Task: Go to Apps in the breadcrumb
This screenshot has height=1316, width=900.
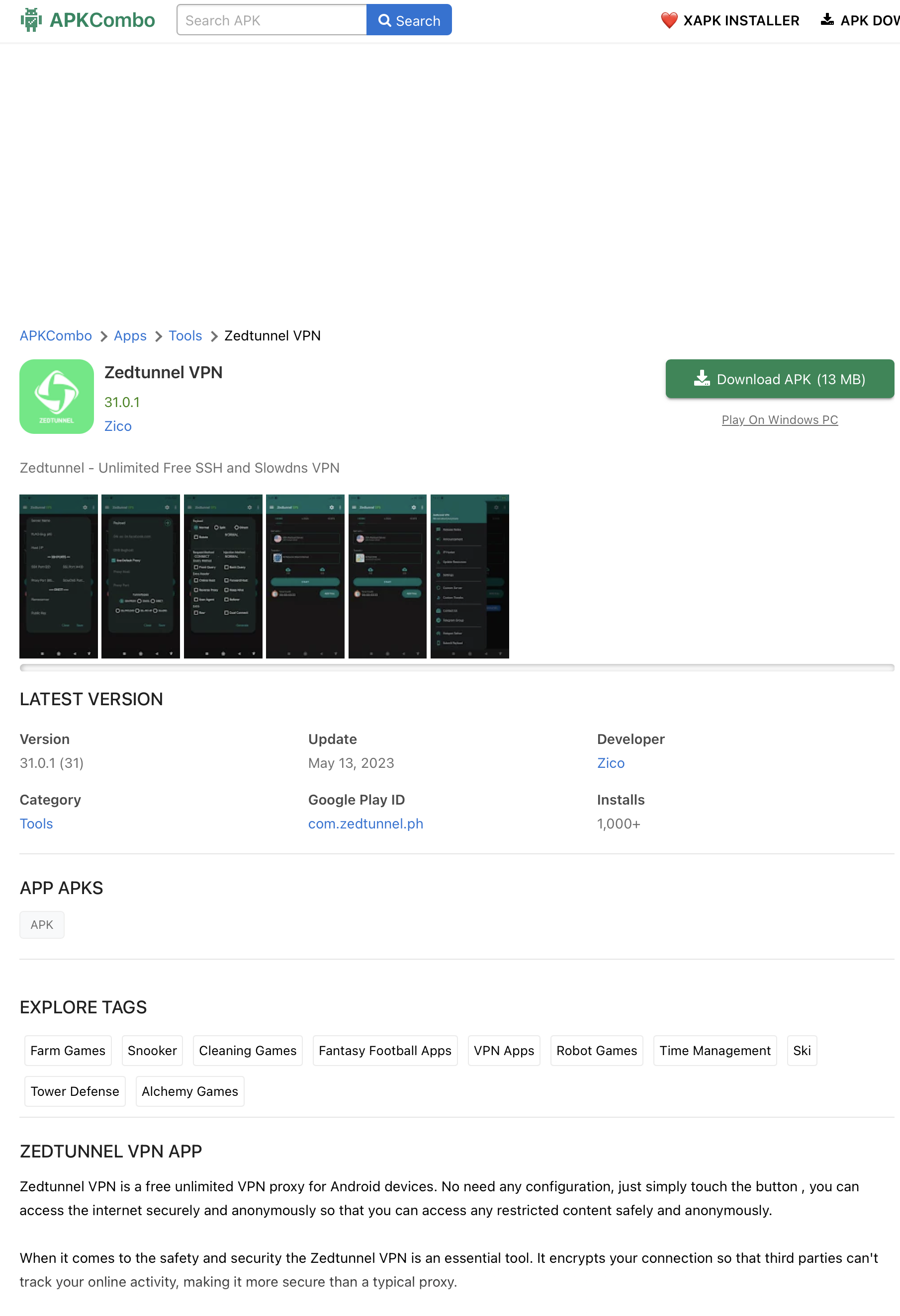Action: [130, 336]
